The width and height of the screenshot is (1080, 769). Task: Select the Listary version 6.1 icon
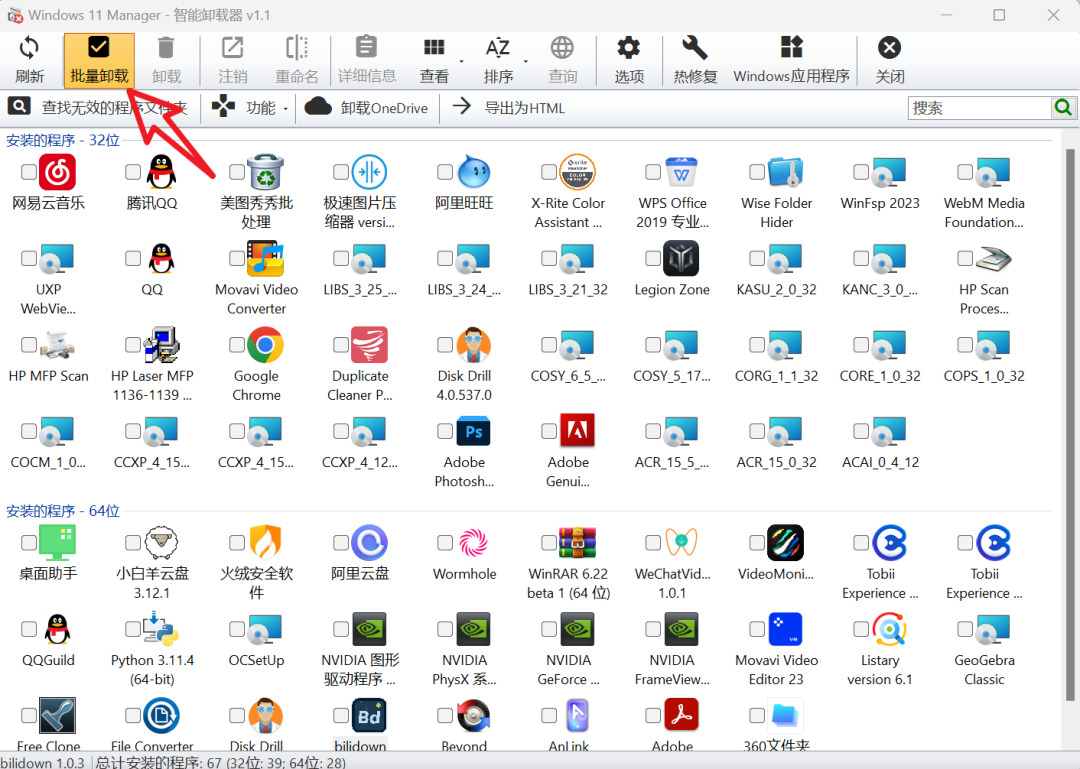pyautogui.click(x=889, y=629)
